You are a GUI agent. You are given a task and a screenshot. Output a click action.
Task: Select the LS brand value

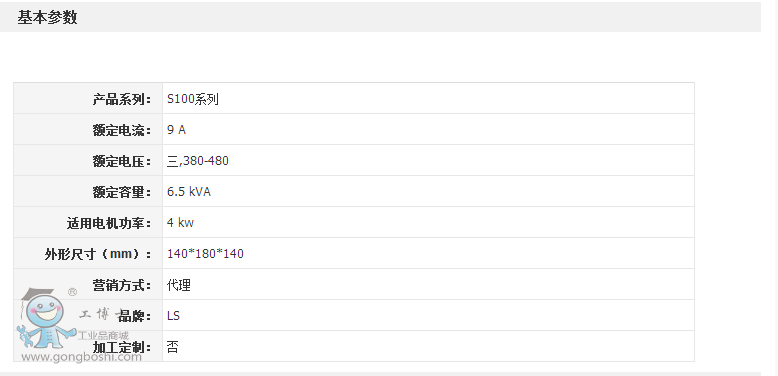(173, 315)
